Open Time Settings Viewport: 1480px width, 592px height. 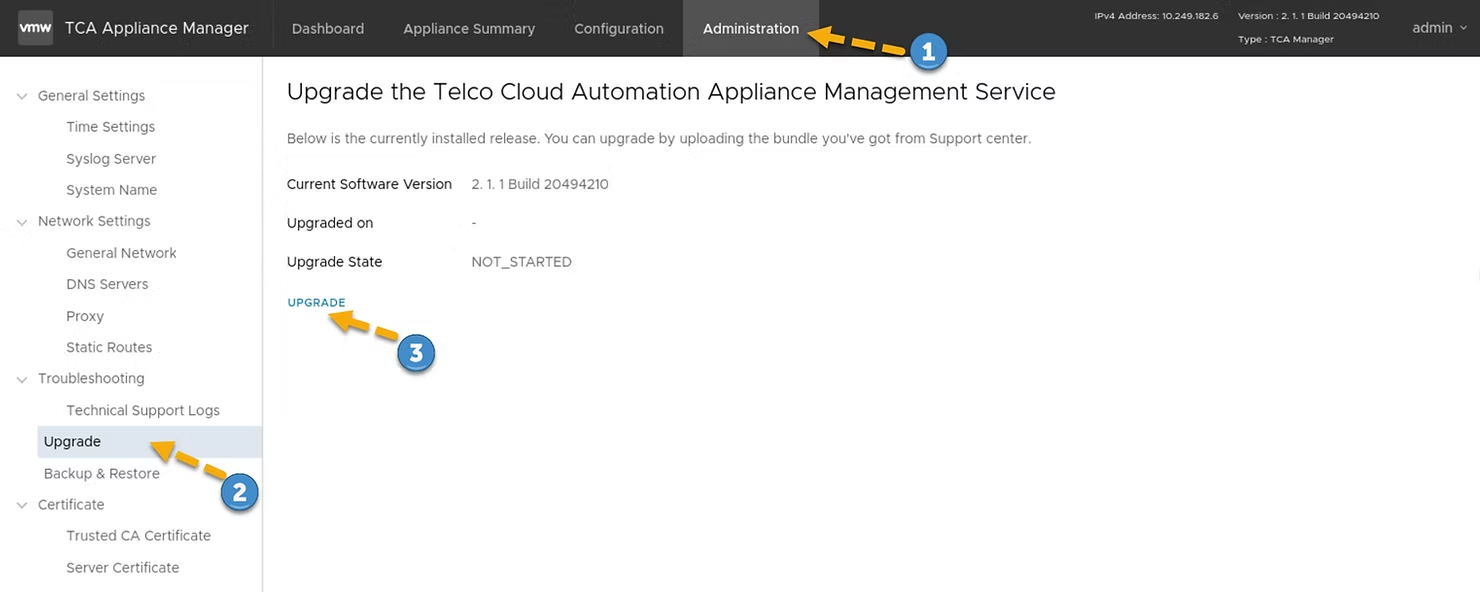[x=110, y=126]
